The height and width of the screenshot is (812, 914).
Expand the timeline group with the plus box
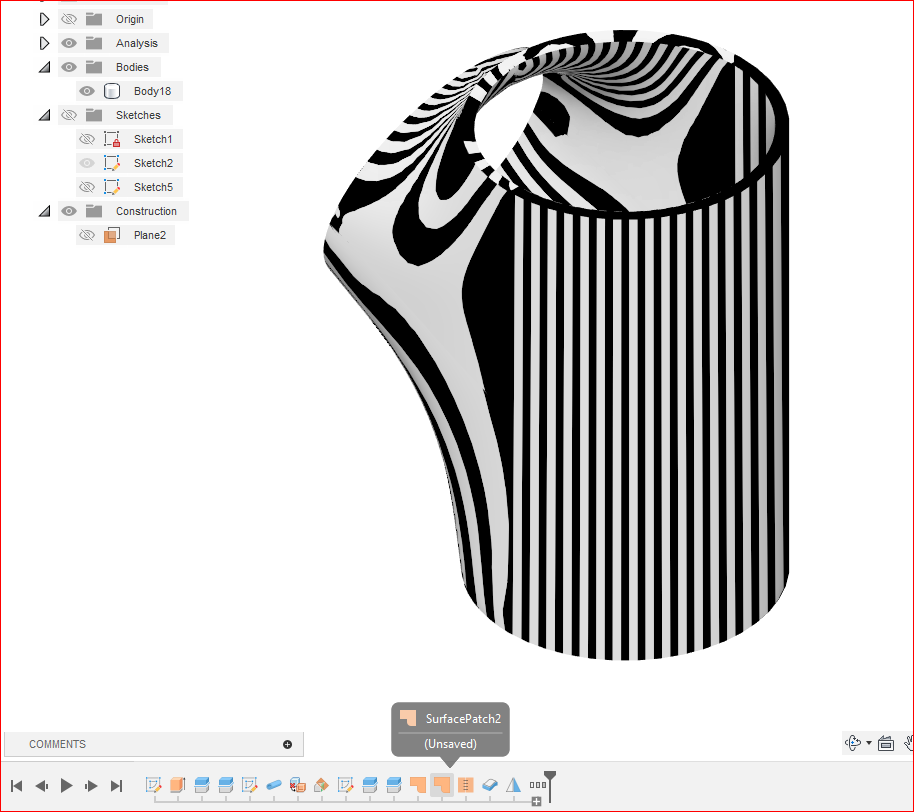coord(536,802)
